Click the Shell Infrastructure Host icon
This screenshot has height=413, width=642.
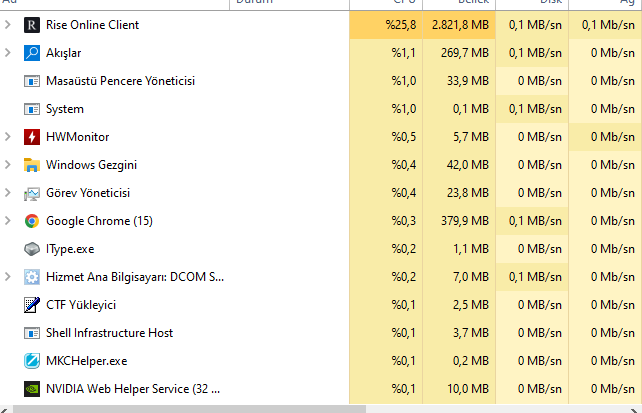click(x=32, y=333)
